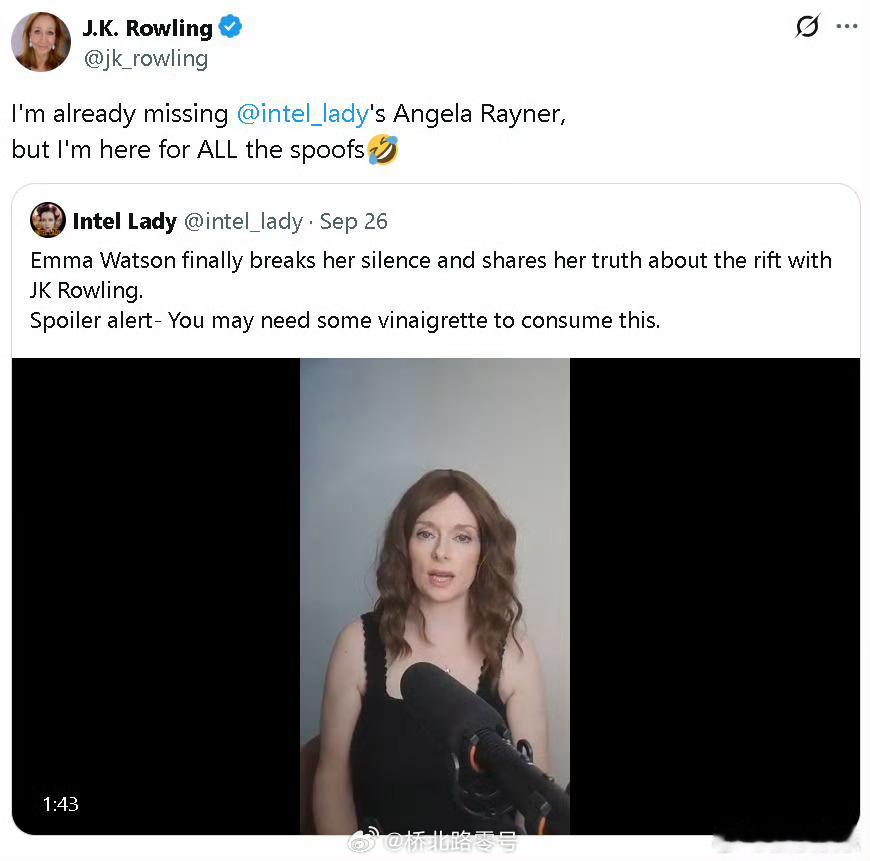The height and width of the screenshot is (861, 870).
Task: Play the quoted video of the woman
Action: 435,596
